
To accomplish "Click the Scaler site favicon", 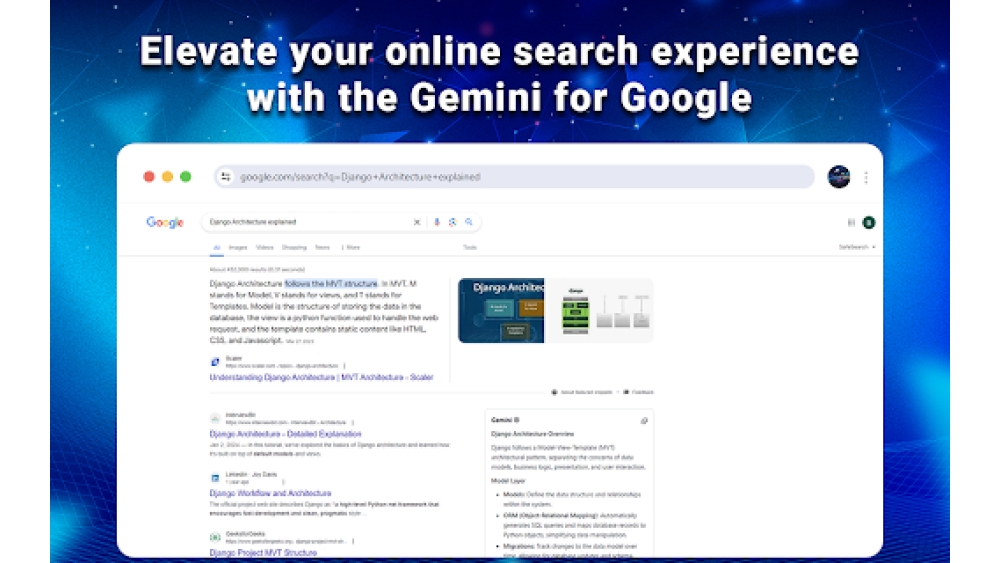I will [215, 362].
